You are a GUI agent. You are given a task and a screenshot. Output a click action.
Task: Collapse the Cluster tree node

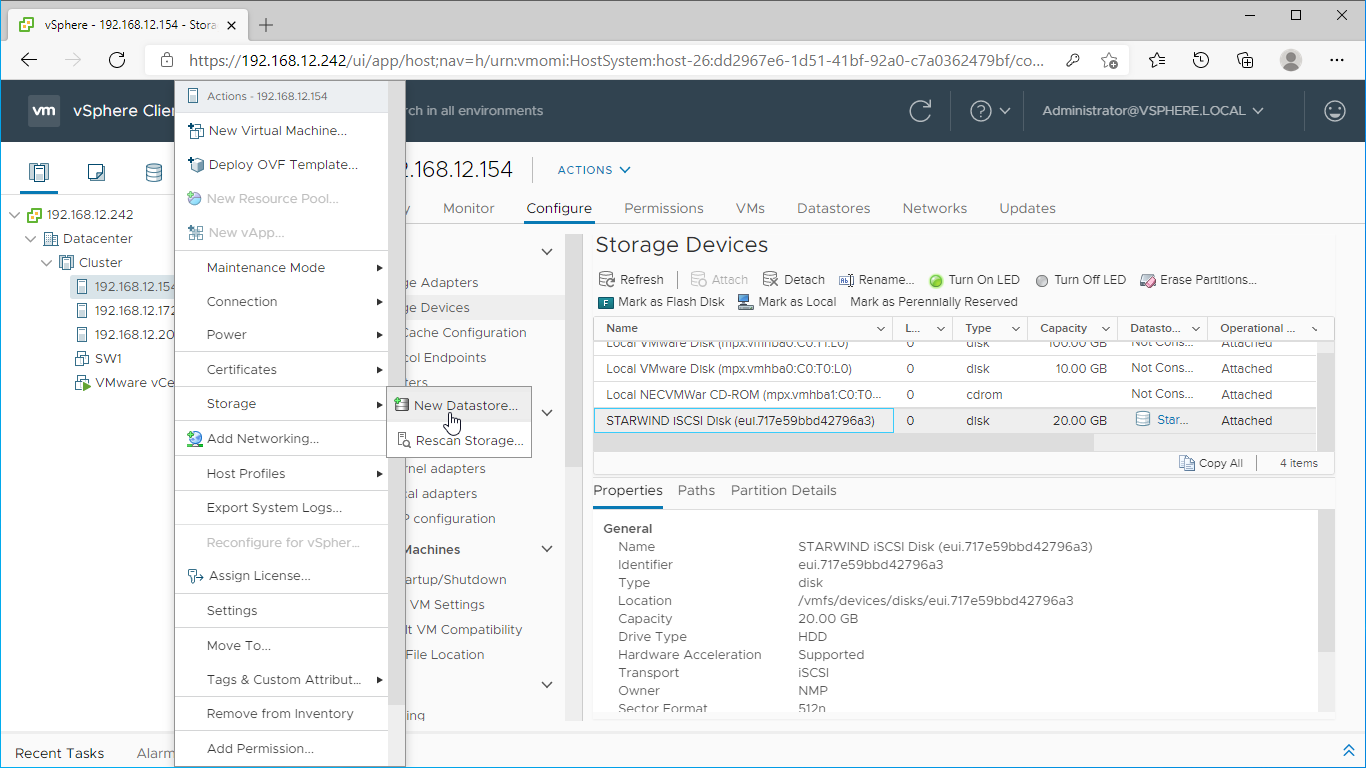click(x=47, y=262)
